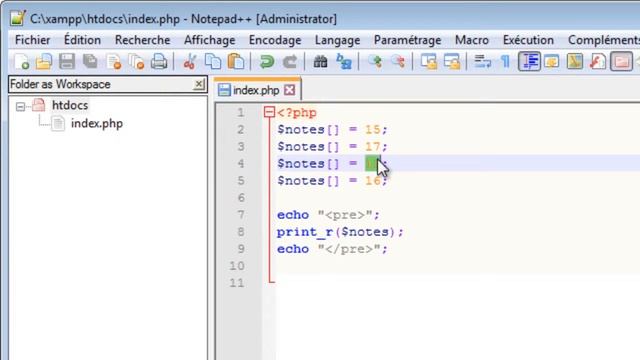Toggle the indent guide icon
This screenshot has height=360, width=640.
click(529, 62)
